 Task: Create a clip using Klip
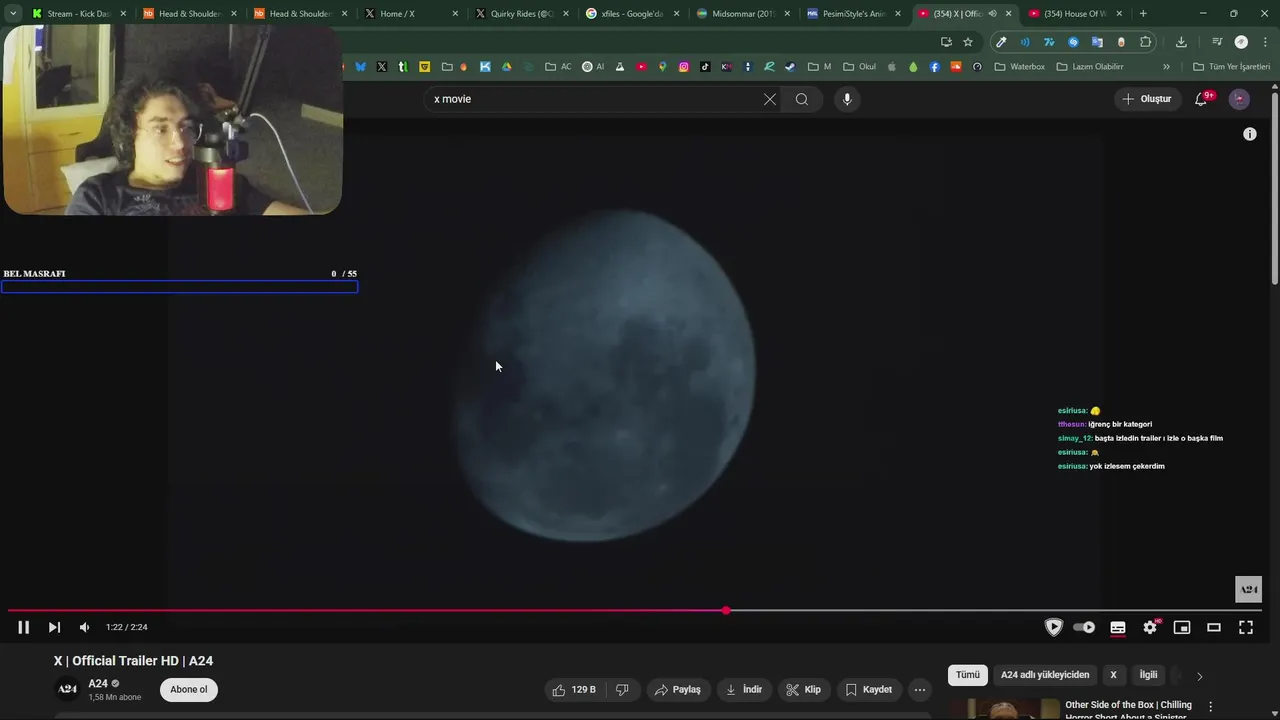(803, 689)
